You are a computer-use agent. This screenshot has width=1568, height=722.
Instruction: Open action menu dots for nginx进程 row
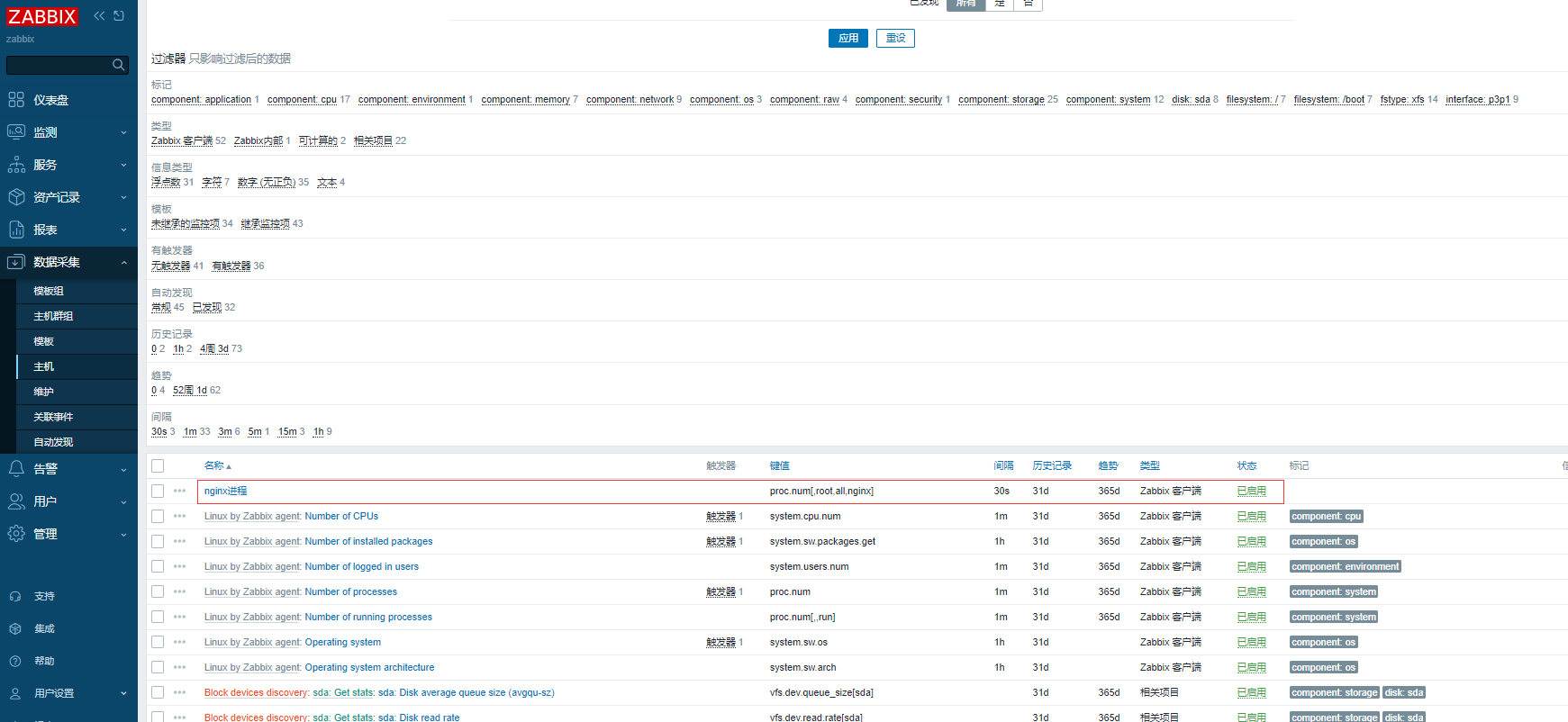[179, 491]
